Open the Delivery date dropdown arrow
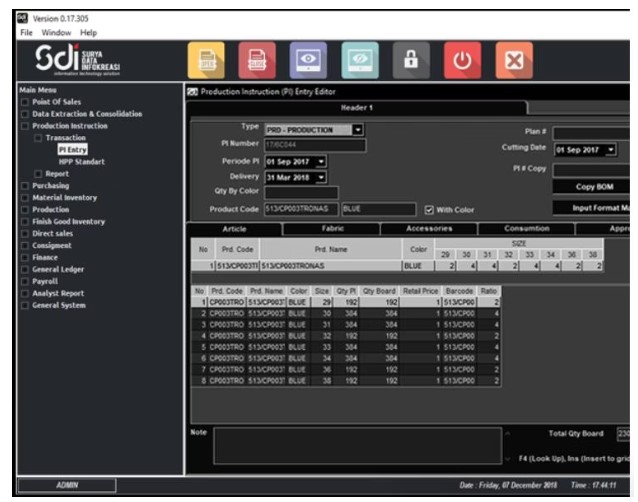Screen dimensions: 638x502 pyautogui.click(x=321, y=177)
